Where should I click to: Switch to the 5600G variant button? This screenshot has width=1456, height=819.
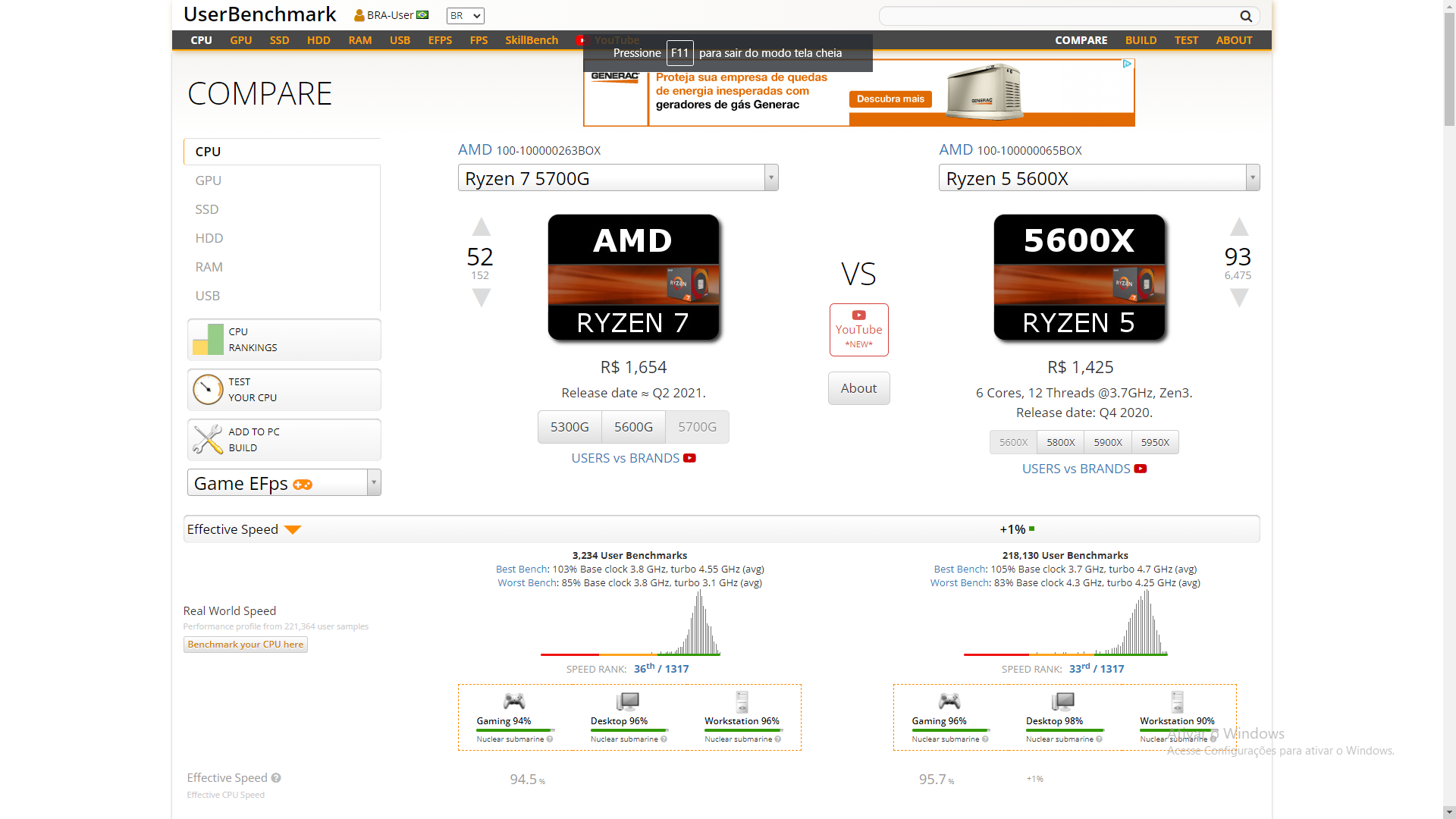click(633, 427)
